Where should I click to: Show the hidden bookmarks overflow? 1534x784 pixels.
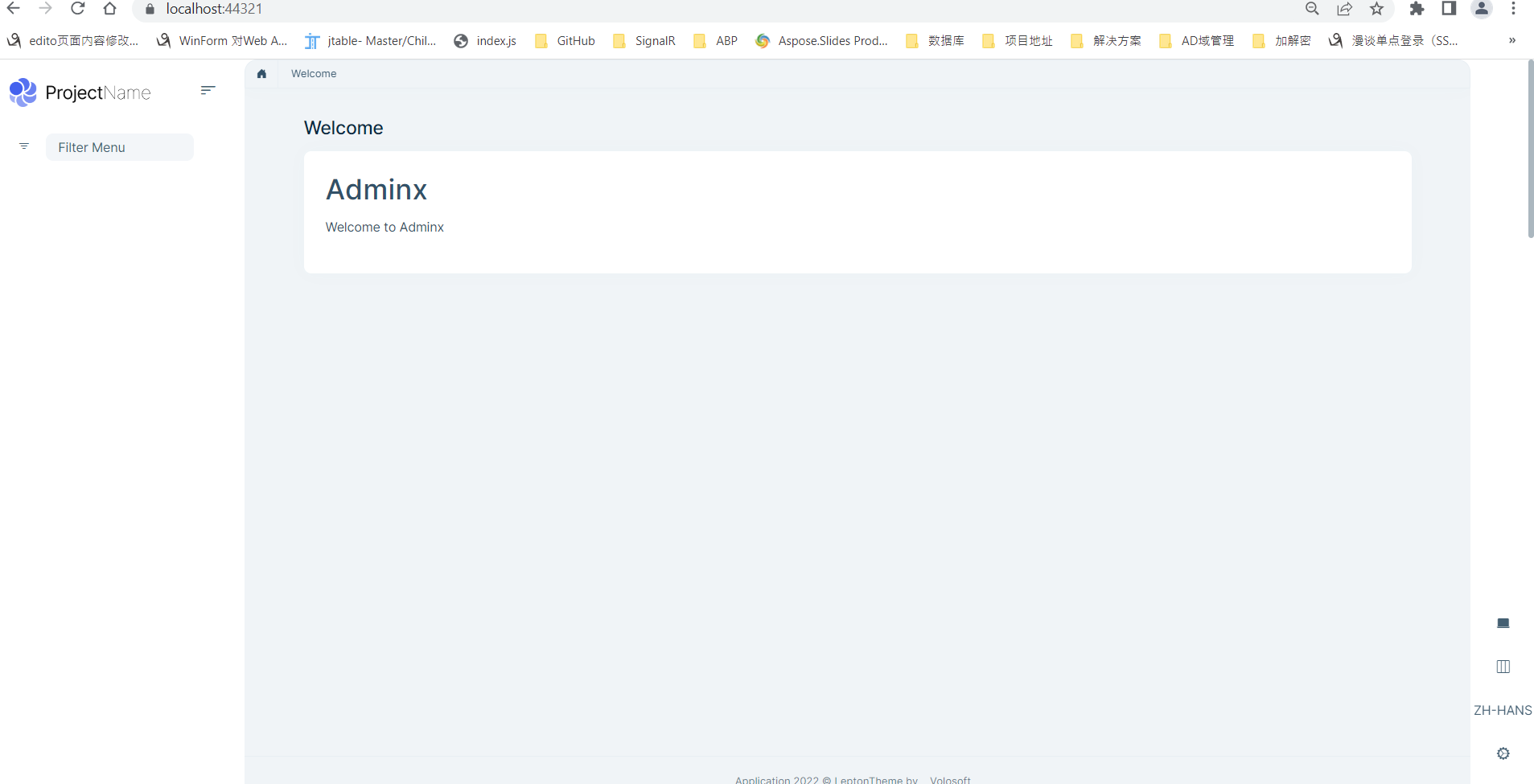tap(1512, 41)
